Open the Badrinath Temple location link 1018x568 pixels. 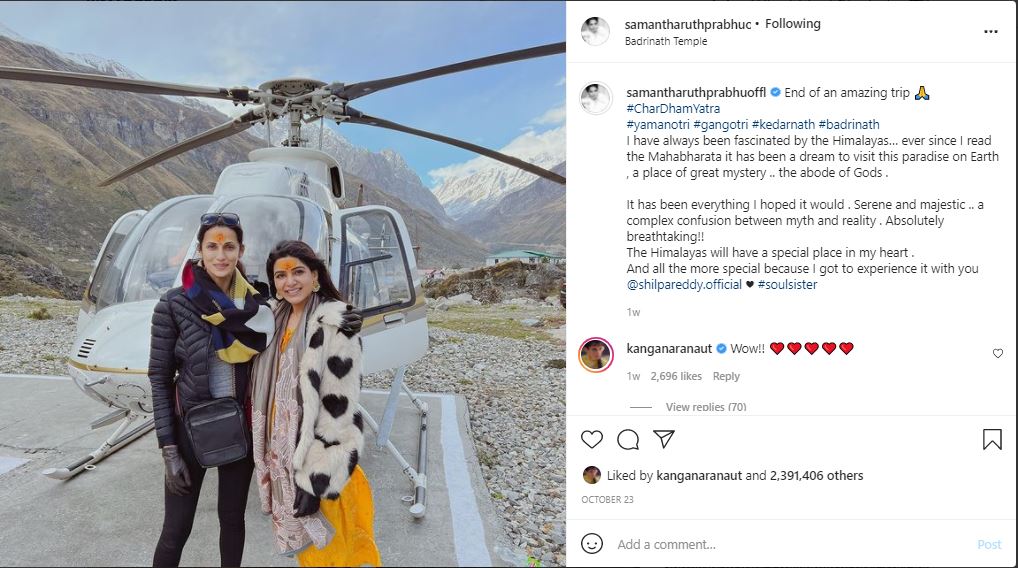665,41
